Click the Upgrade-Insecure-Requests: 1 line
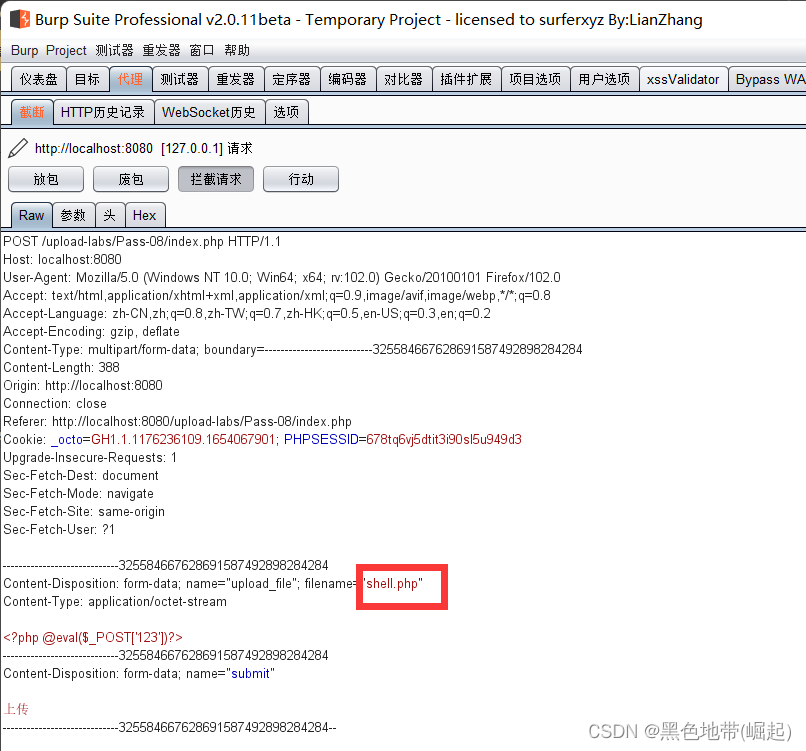806x751 pixels. (90, 457)
